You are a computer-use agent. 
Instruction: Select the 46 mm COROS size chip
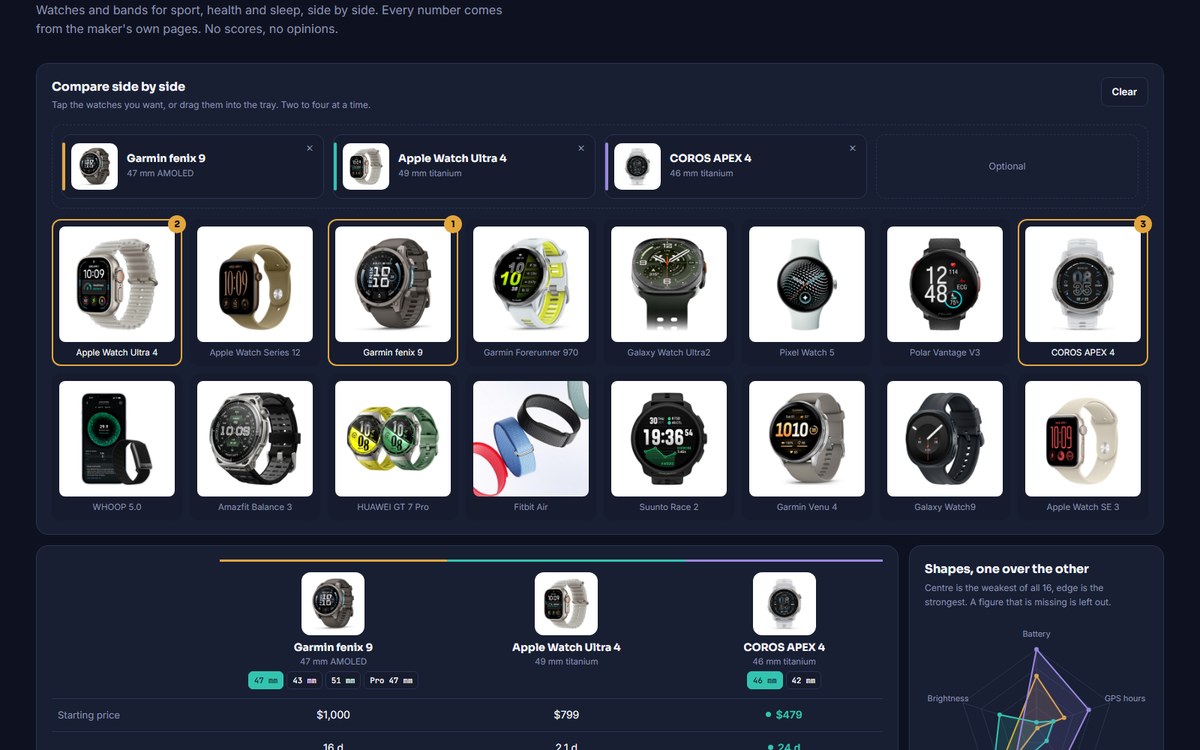tap(765, 681)
